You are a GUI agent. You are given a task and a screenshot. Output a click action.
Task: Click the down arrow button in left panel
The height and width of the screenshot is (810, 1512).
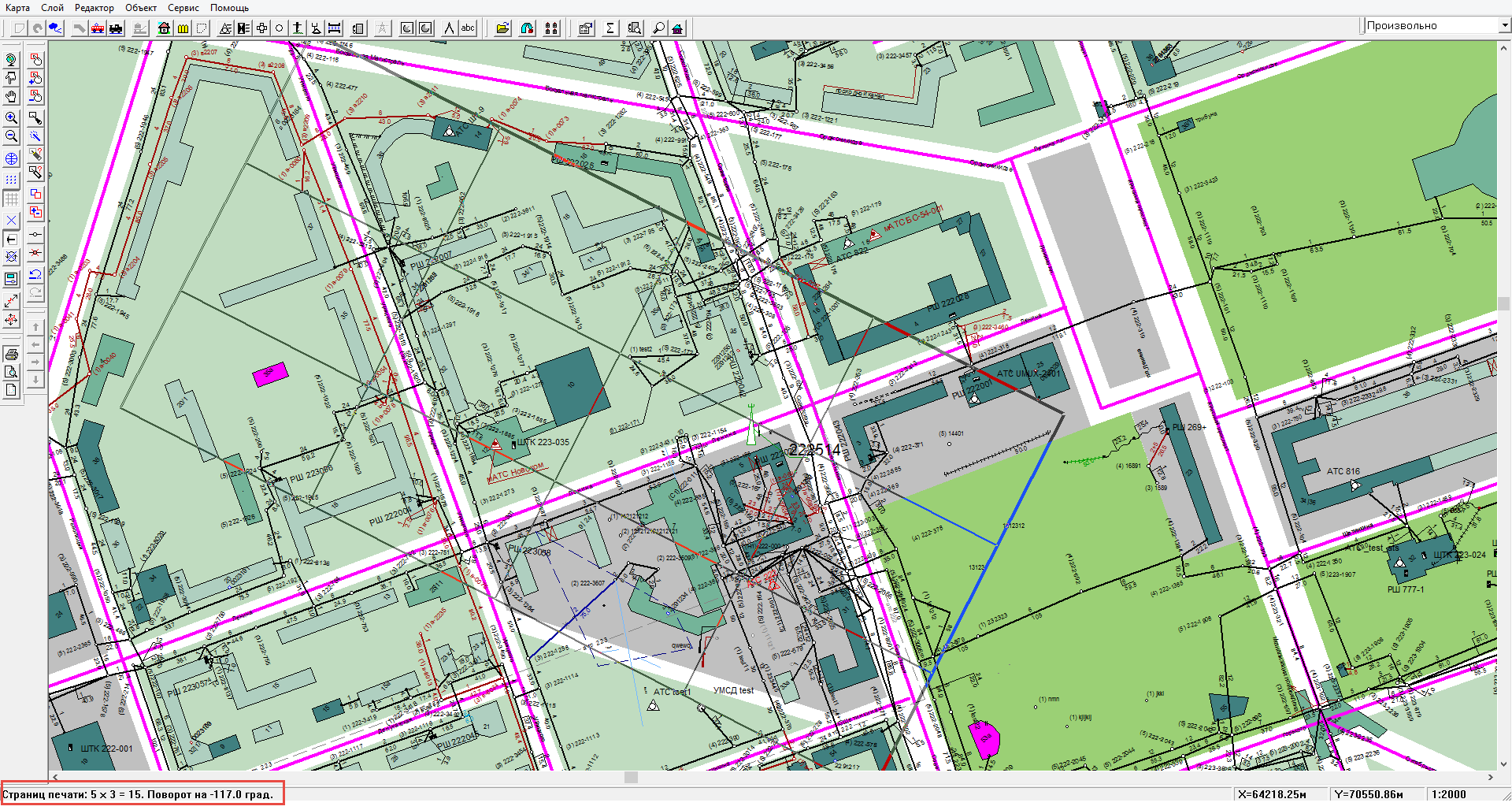coord(35,380)
